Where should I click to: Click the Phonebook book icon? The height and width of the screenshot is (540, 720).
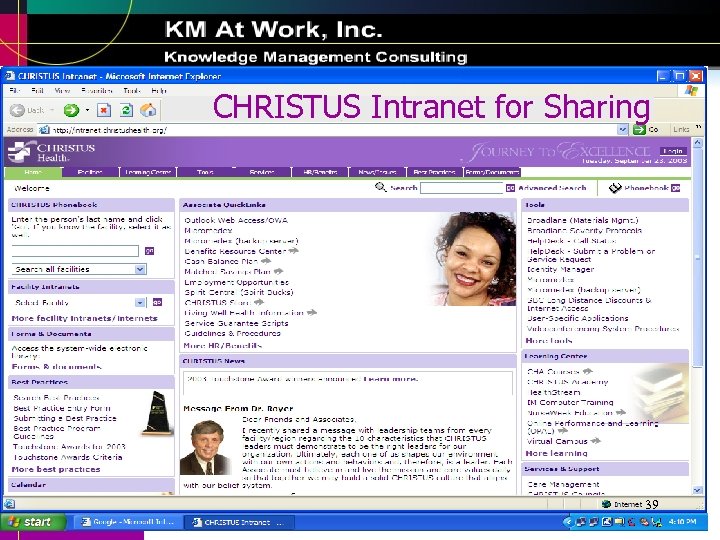tap(614, 188)
